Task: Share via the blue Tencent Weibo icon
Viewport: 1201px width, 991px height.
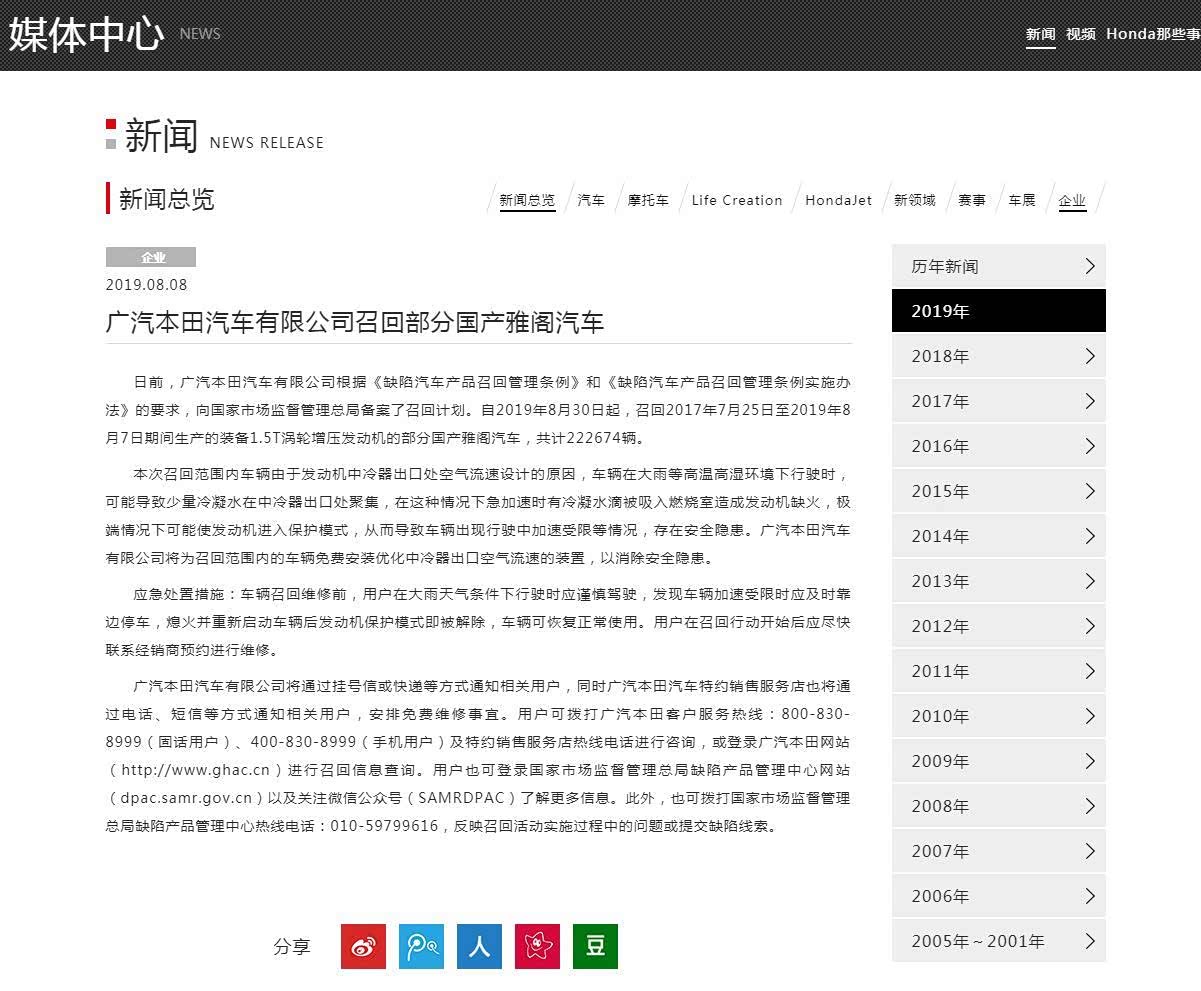Action: click(x=421, y=946)
